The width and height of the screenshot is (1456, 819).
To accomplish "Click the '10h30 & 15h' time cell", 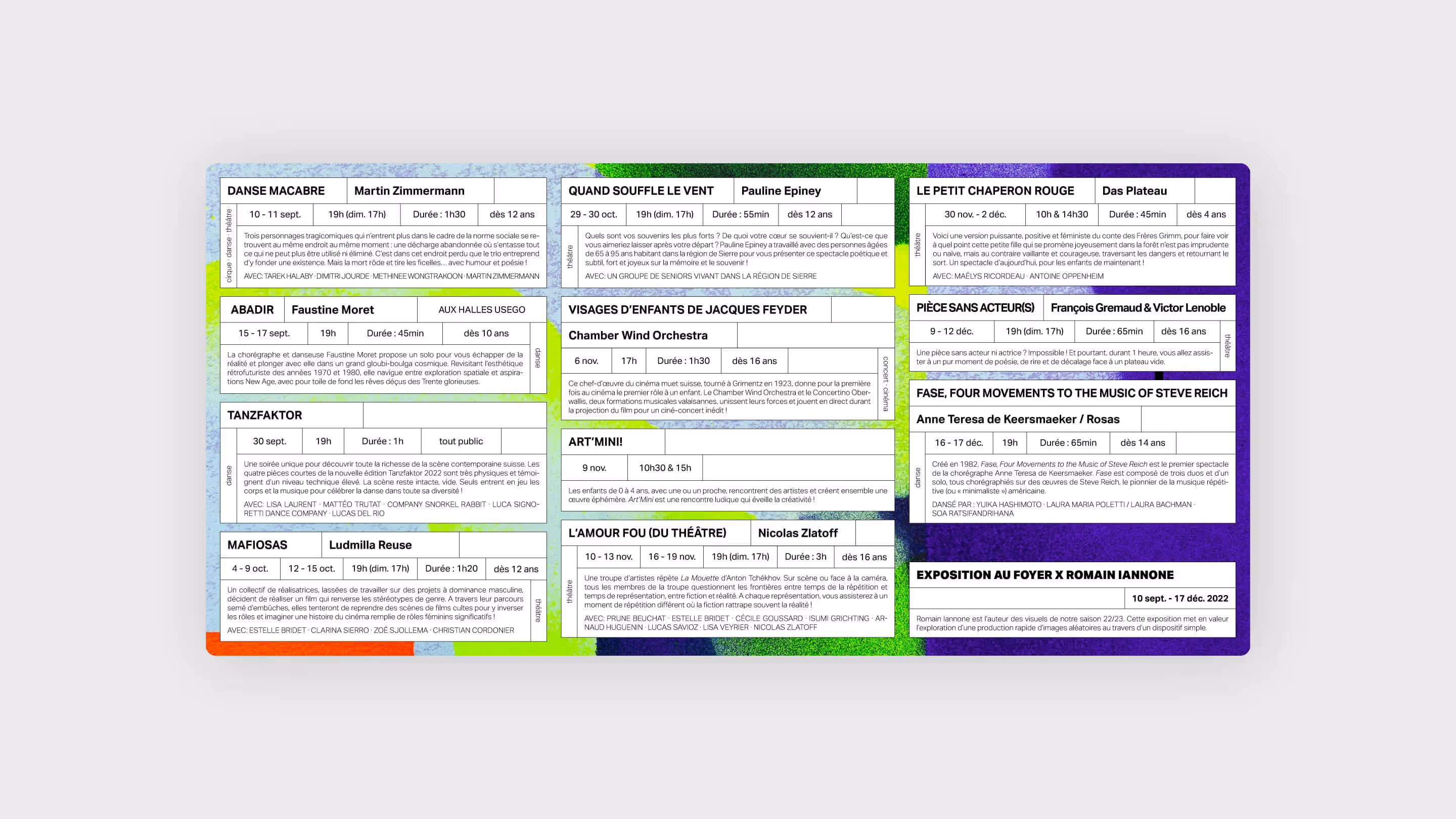I will [x=665, y=468].
